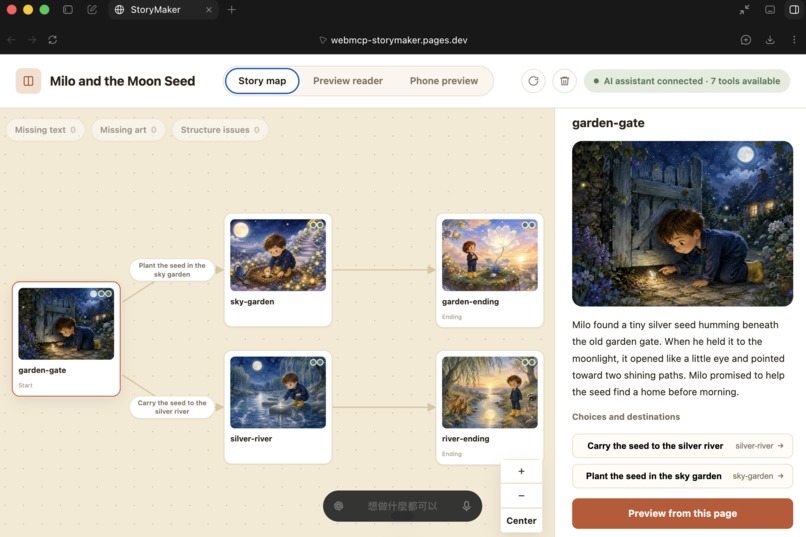
Task: Open the browser three-dot menu
Action: (794, 40)
